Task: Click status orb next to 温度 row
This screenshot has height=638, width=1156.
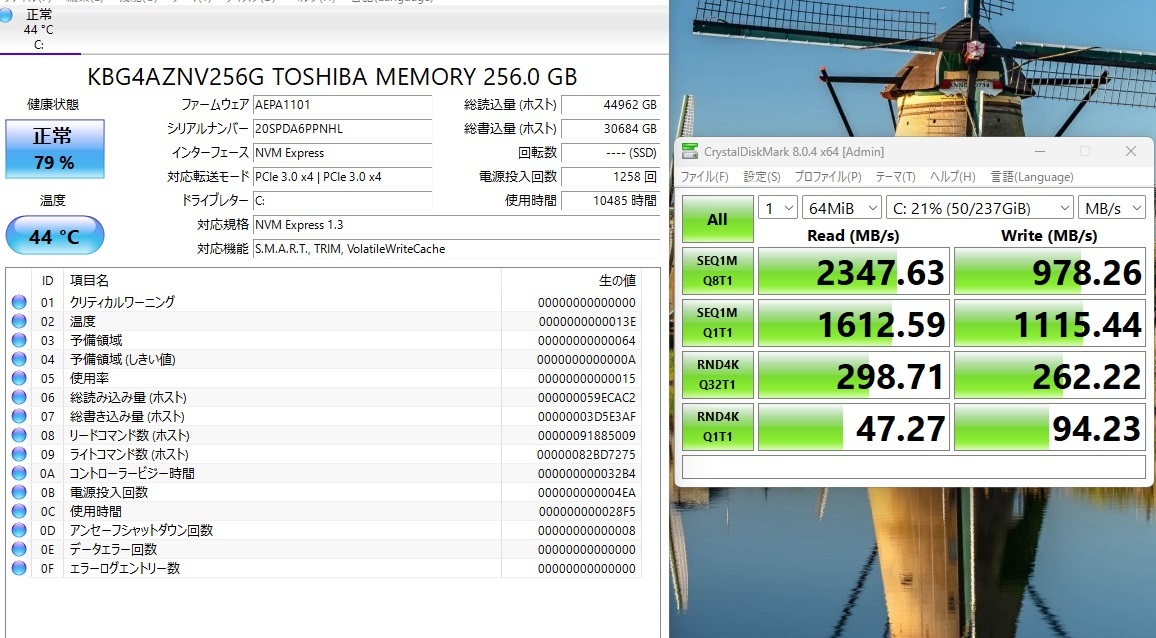Action: pos(19,321)
